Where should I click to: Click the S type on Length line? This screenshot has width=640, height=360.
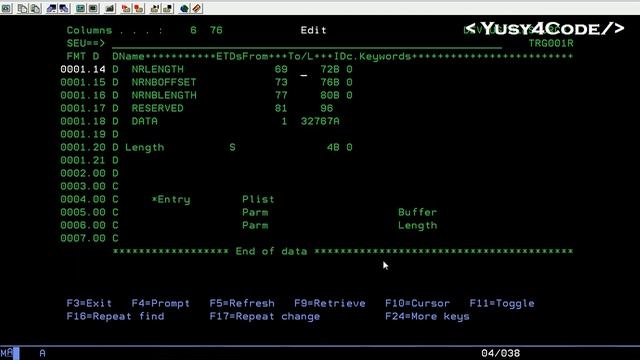pos(232,147)
